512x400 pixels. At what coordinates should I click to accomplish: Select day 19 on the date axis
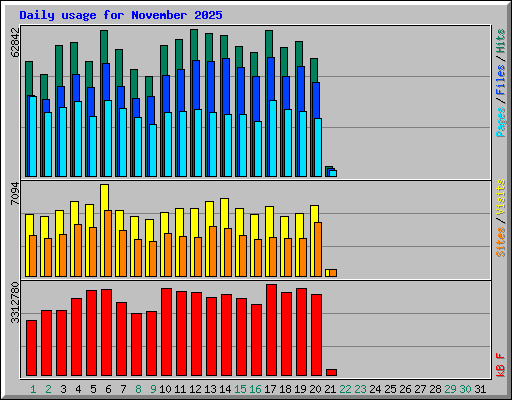300,389
